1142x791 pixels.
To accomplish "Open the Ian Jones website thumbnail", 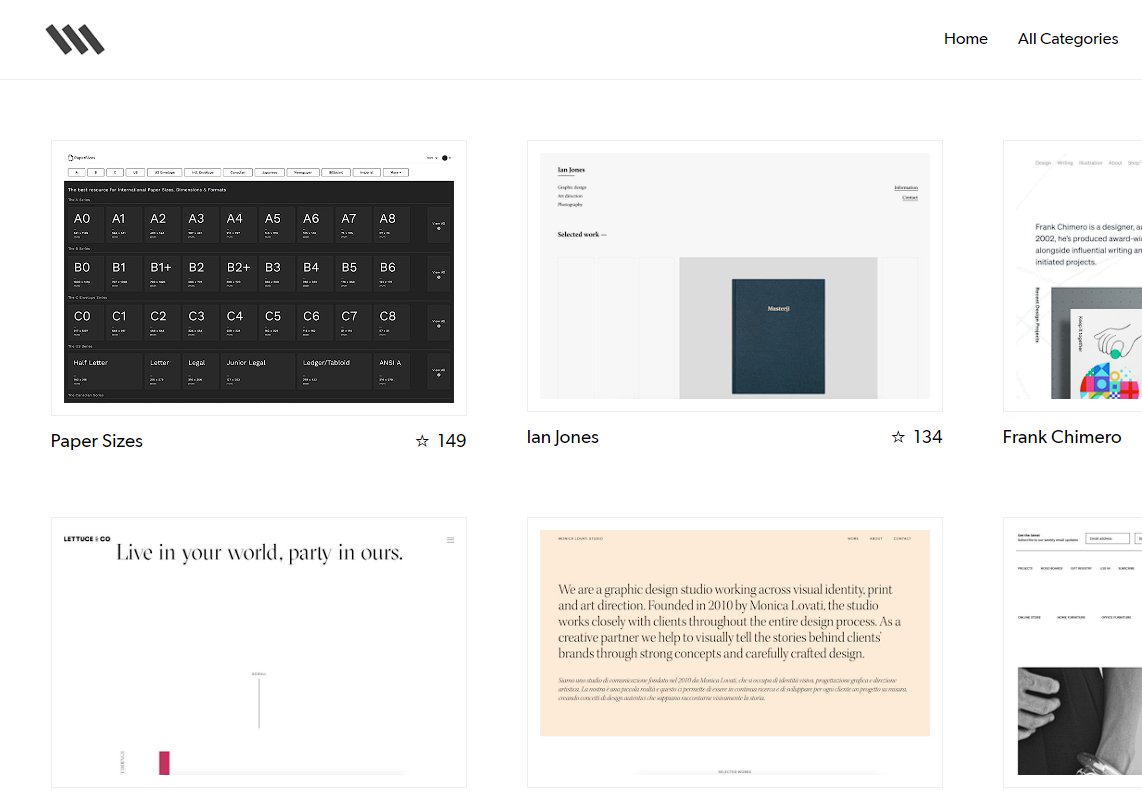I will (735, 276).
